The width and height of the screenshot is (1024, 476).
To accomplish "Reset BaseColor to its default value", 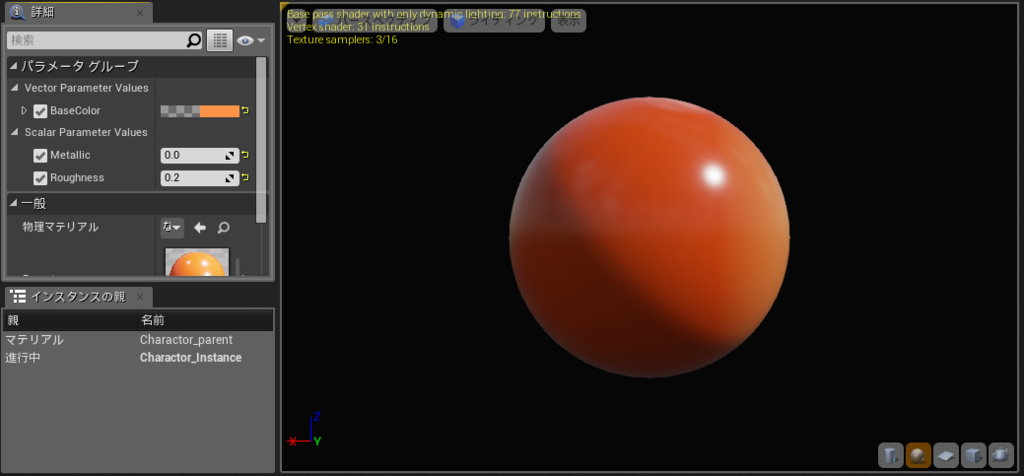I will pos(246,111).
